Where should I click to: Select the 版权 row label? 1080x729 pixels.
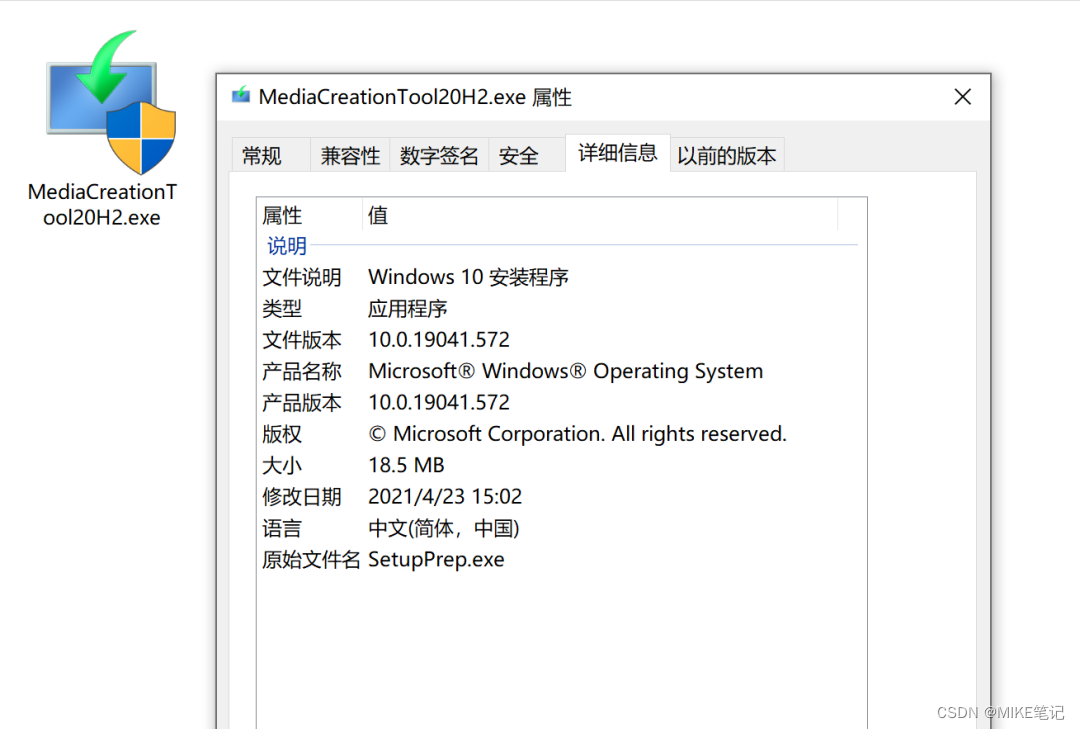282,434
